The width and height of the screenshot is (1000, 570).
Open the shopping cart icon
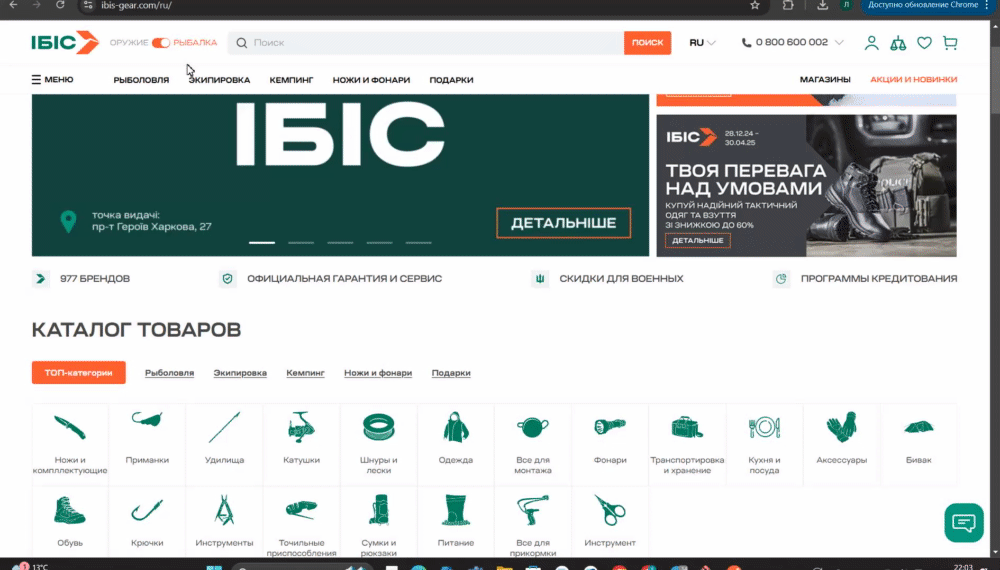[950, 43]
